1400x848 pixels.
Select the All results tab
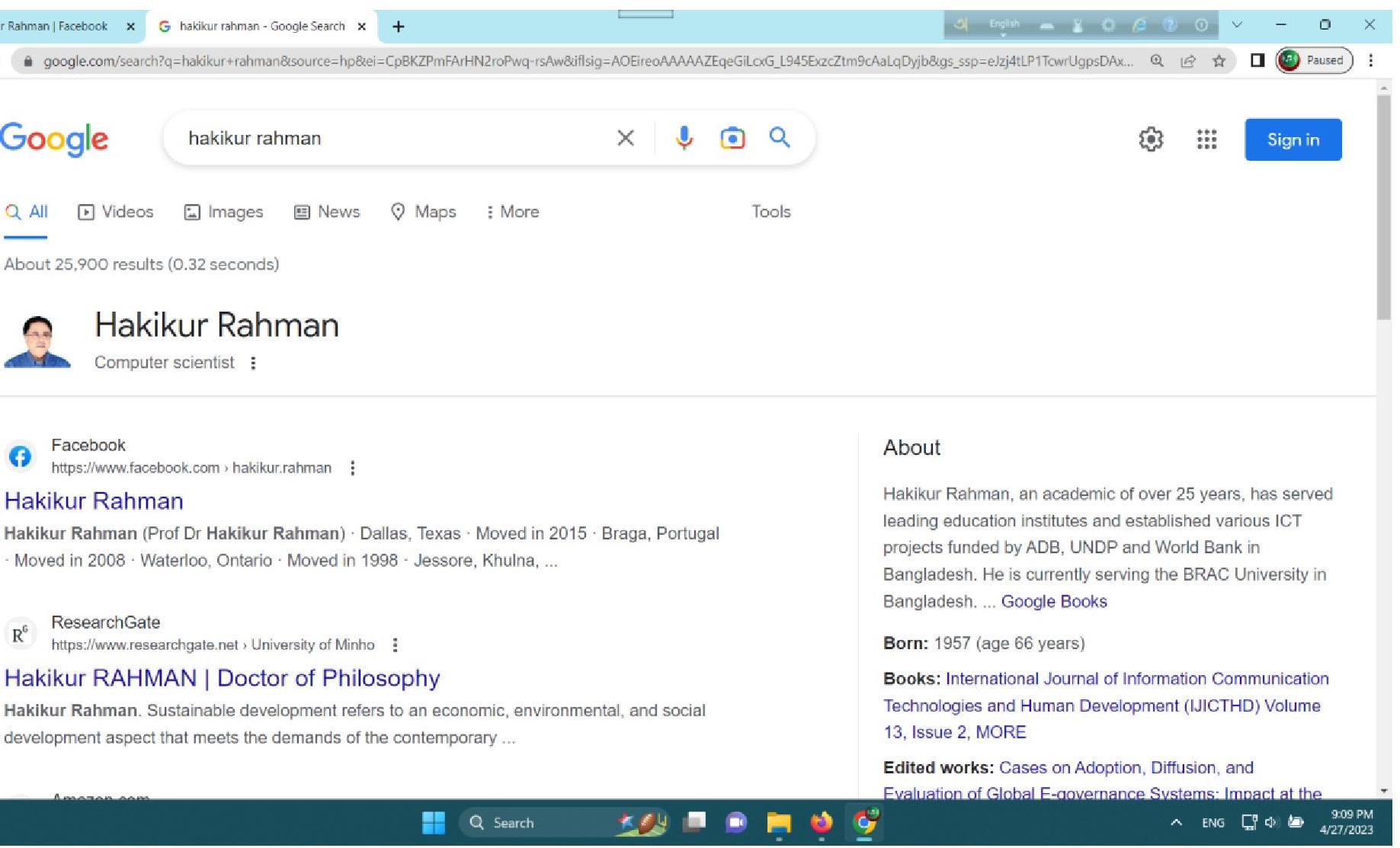click(26, 212)
